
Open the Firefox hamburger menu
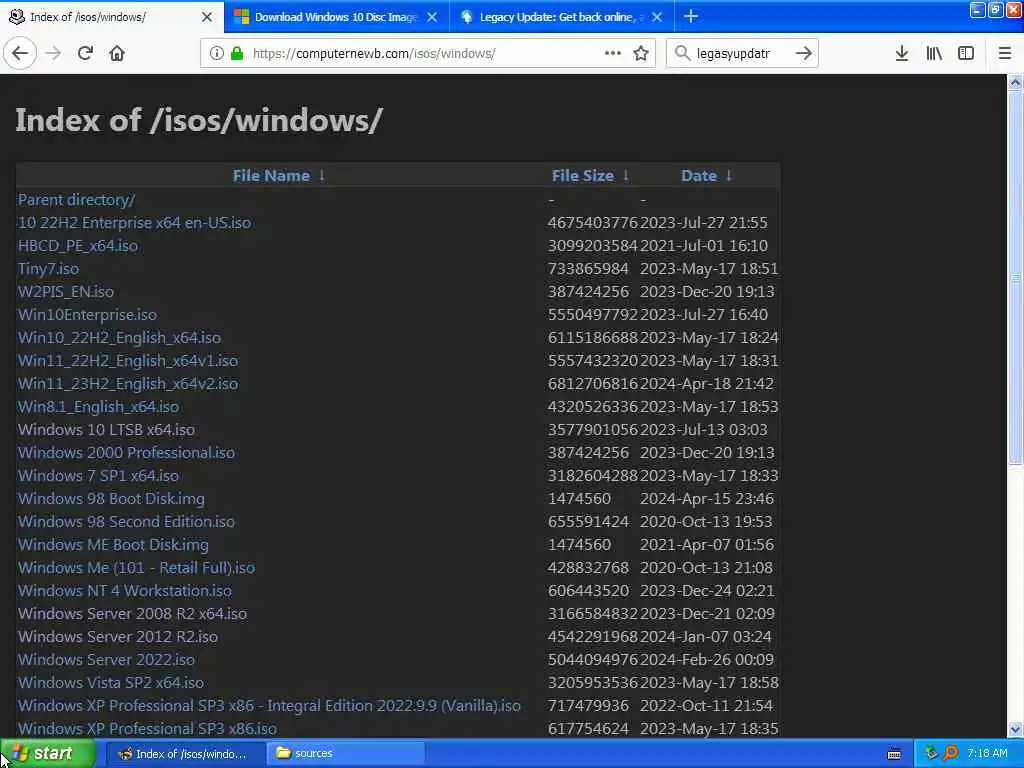[1005, 54]
